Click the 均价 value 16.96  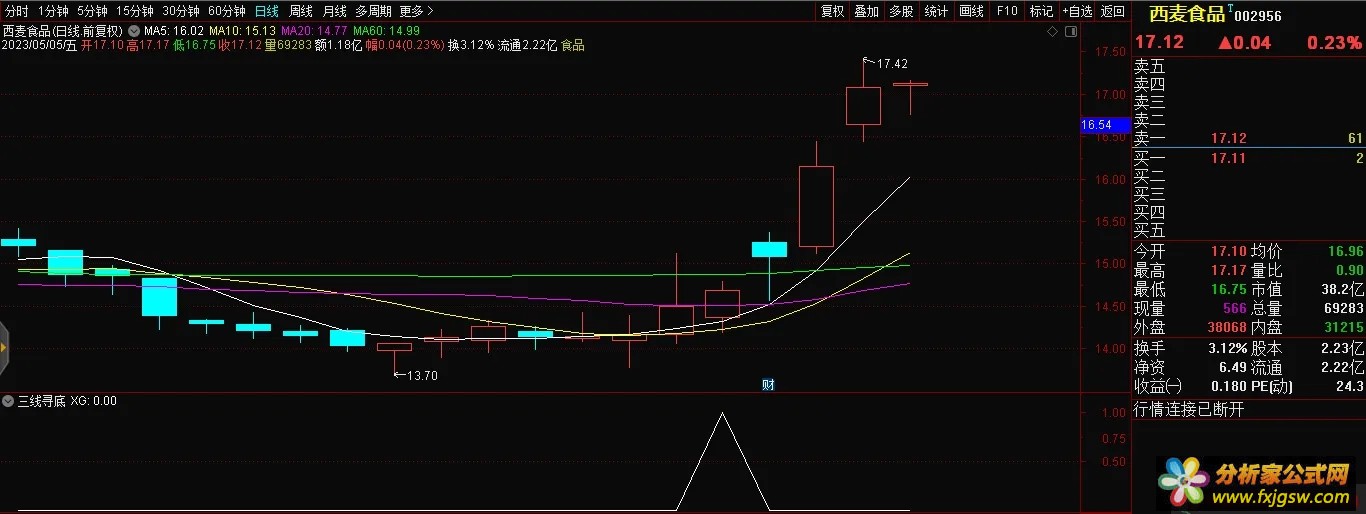pos(1346,252)
